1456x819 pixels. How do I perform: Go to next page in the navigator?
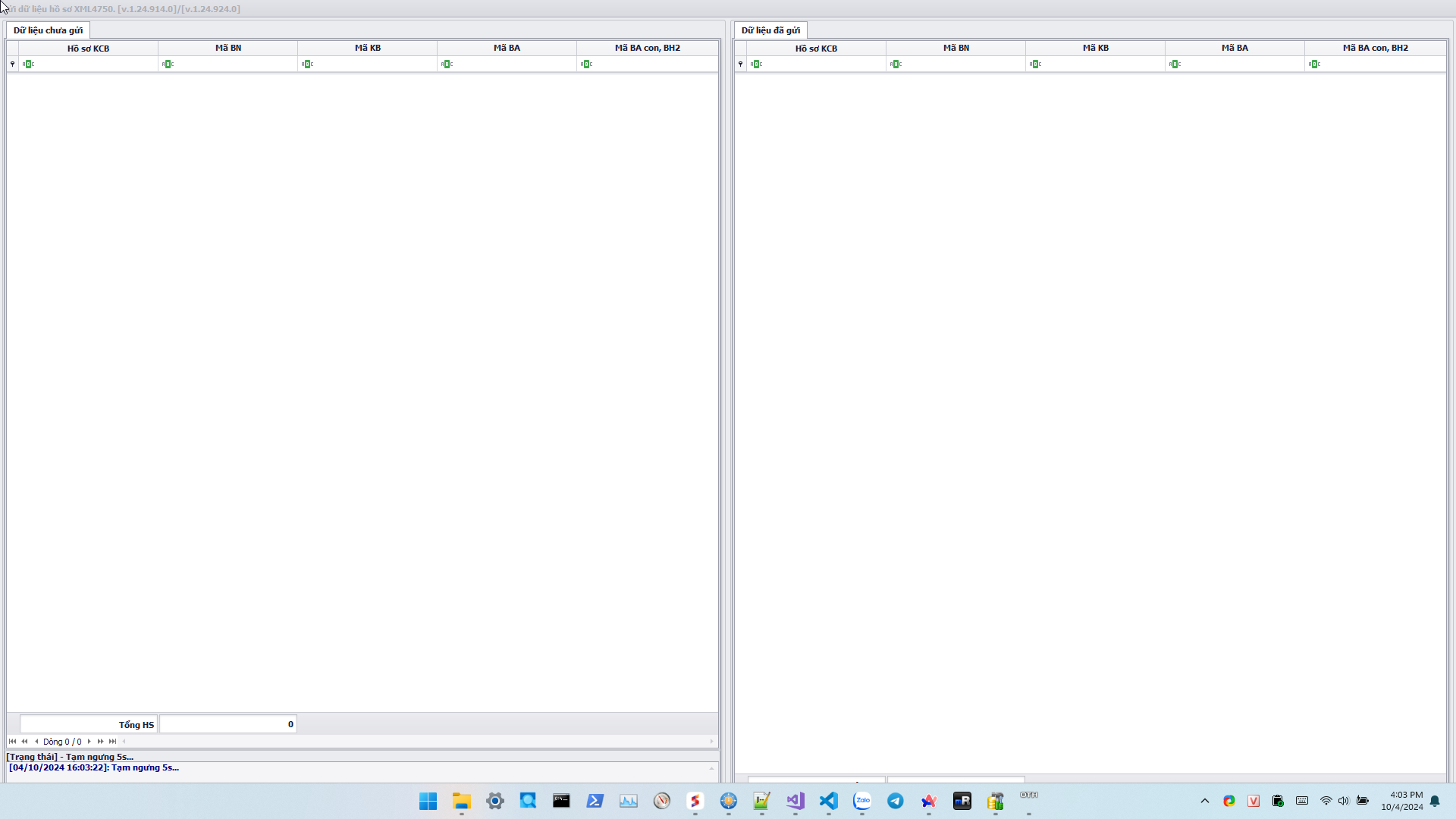pos(101,742)
